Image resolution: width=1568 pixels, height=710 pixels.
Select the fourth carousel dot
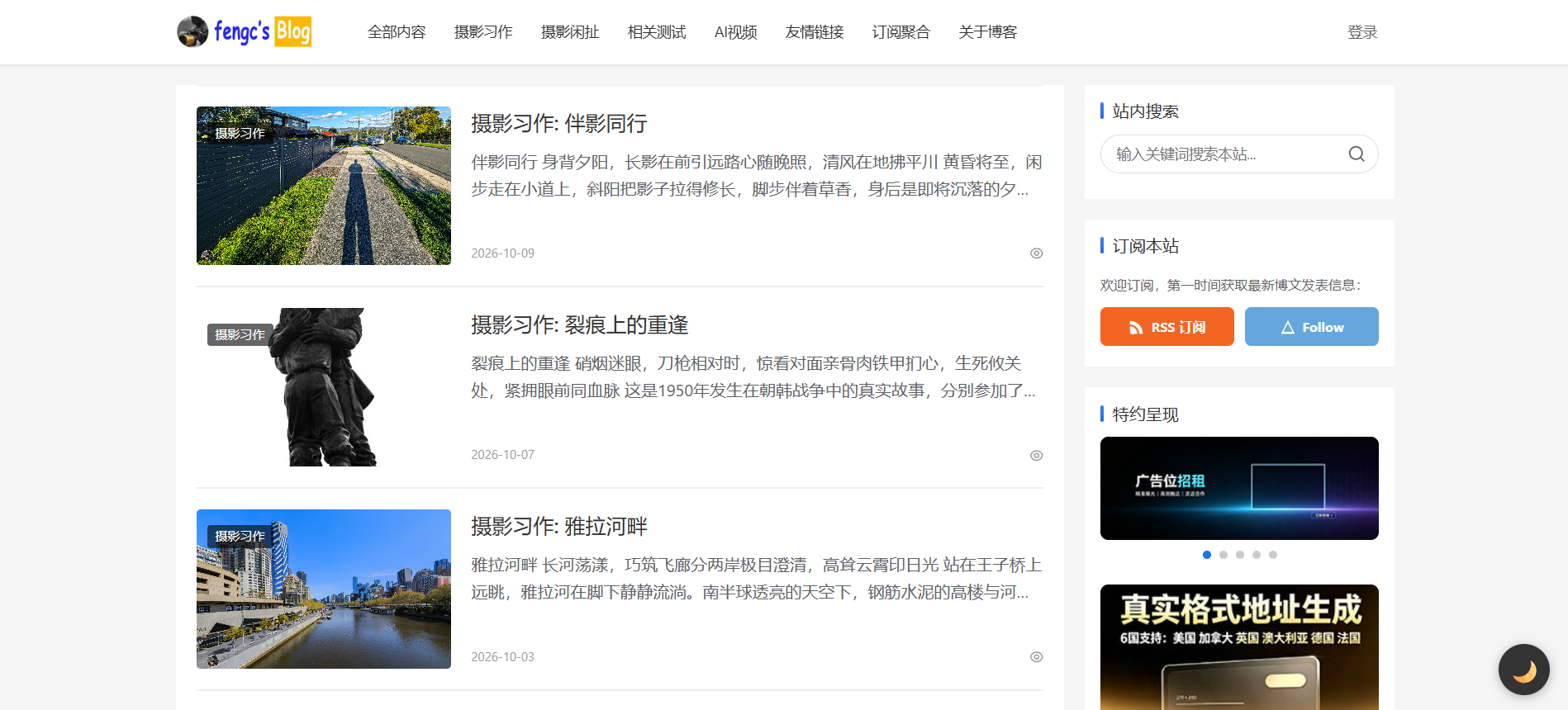pos(1257,555)
